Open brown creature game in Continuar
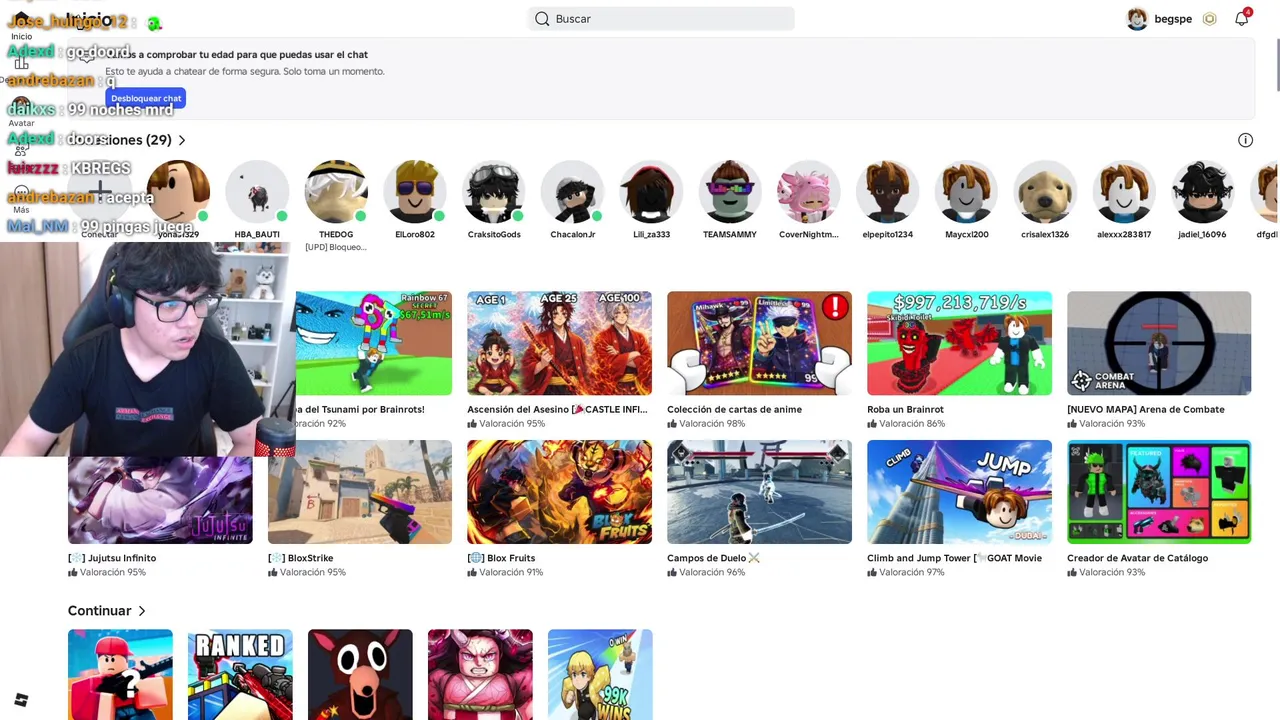1280x720 pixels. (x=360, y=674)
